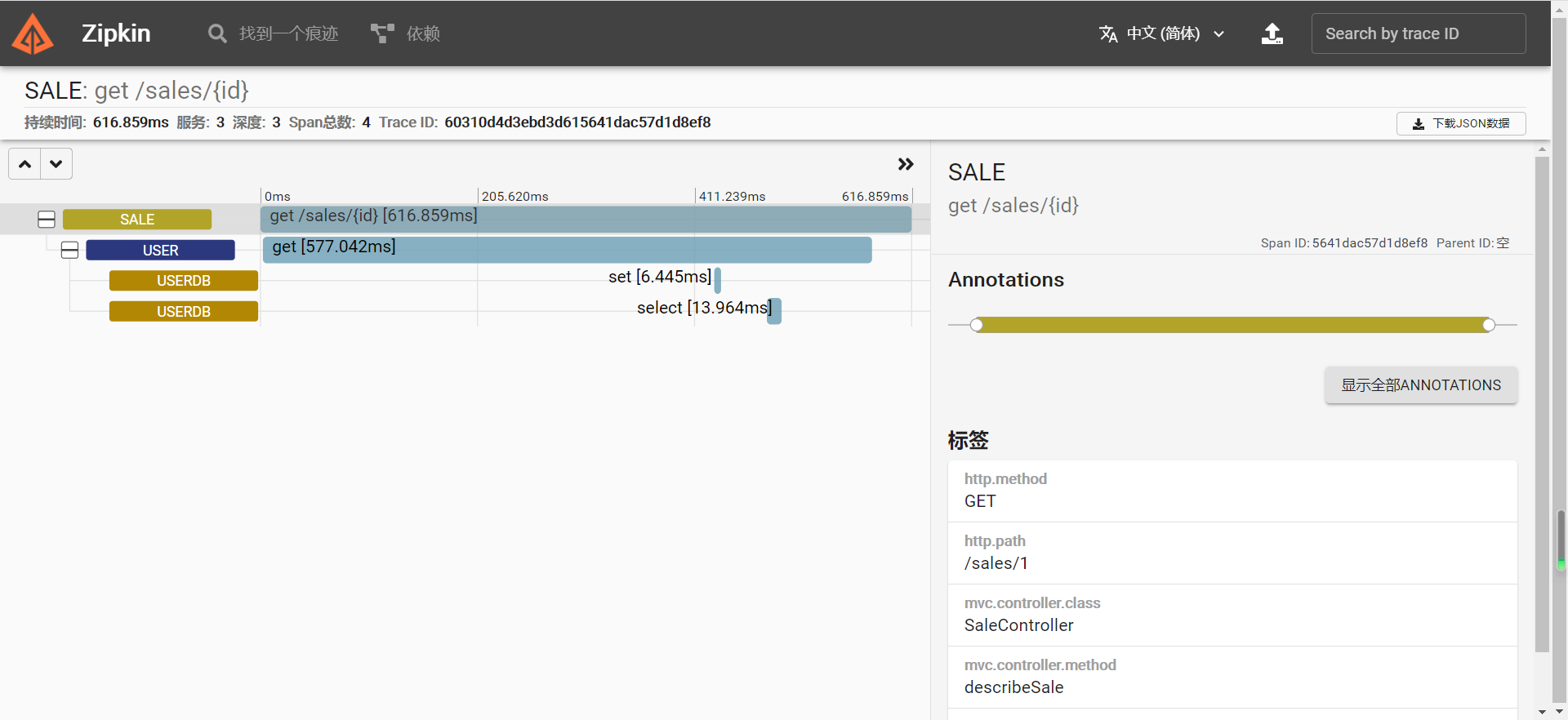Collapse the detail panel with double chevron
1568x720 pixels.
(906, 164)
